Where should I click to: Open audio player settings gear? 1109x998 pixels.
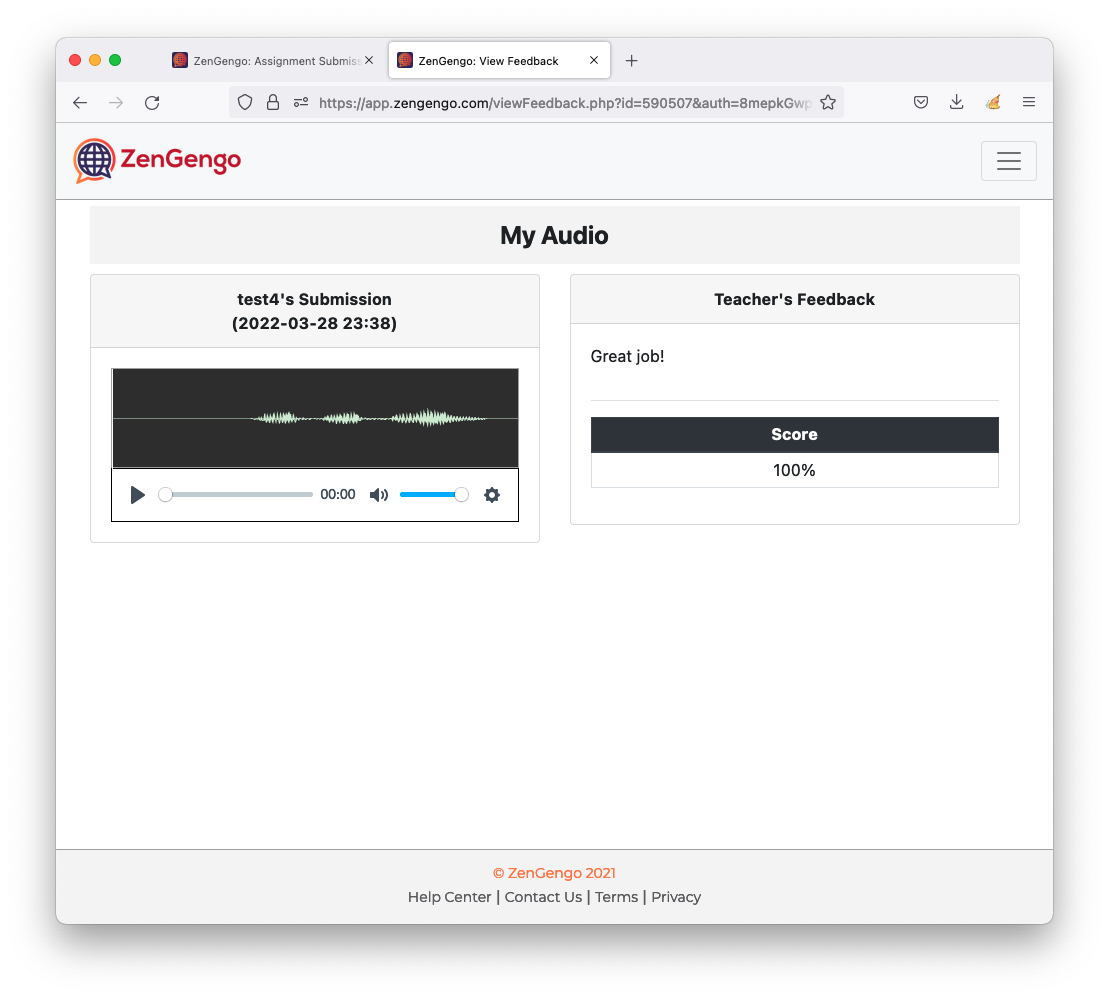tap(492, 495)
